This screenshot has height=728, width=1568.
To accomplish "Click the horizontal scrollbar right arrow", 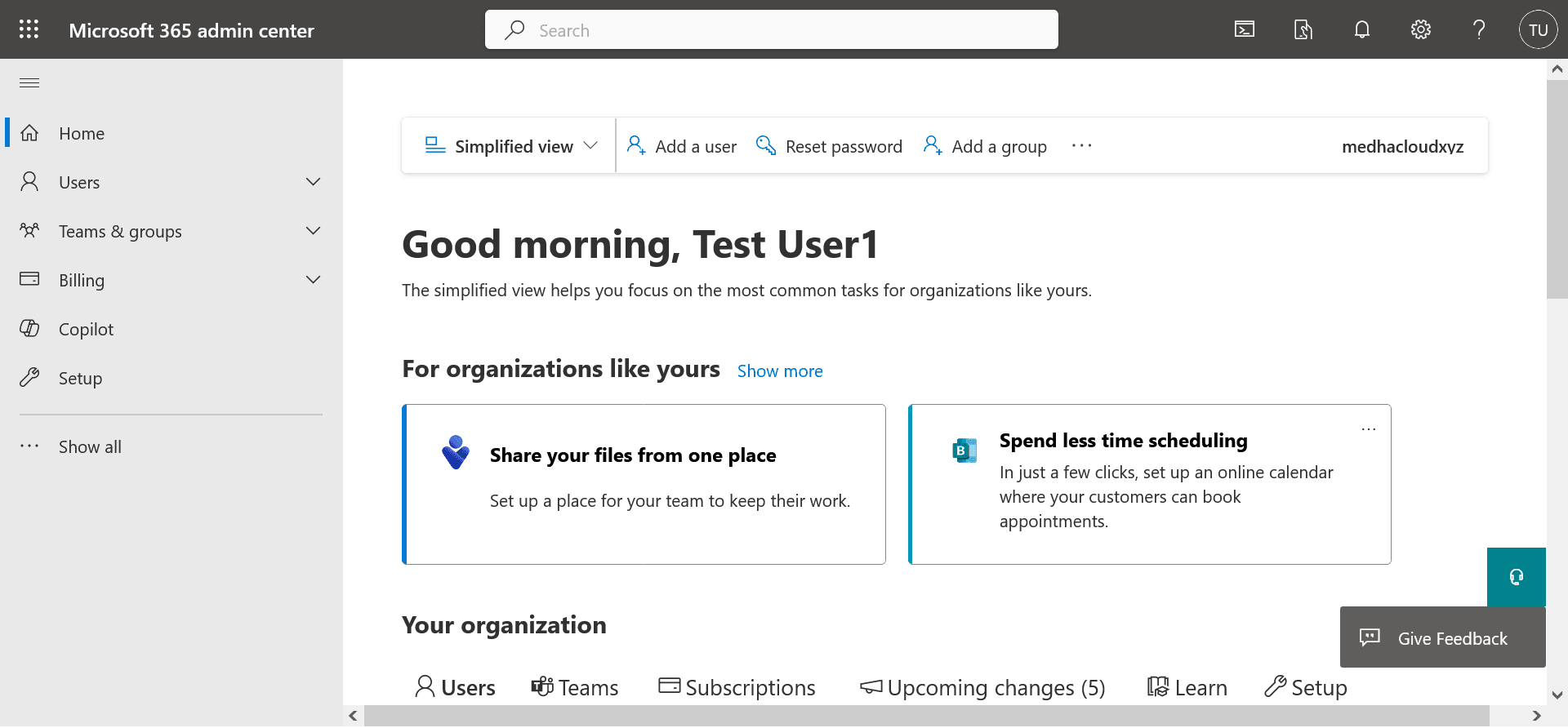I will click(x=1536, y=716).
